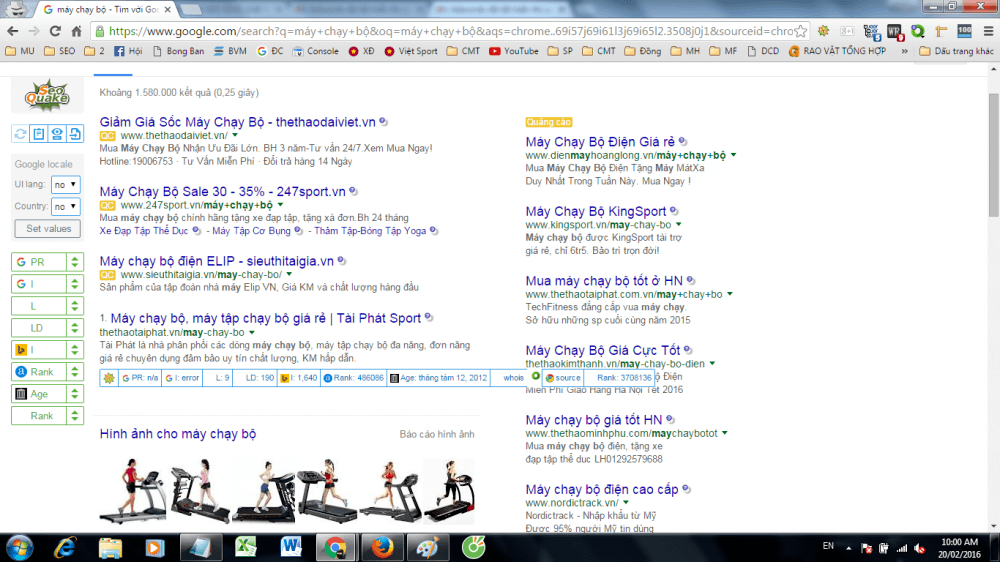Click the Paint icon in the taskbar
The image size is (1000, 562).
click(x=427, y=547)
